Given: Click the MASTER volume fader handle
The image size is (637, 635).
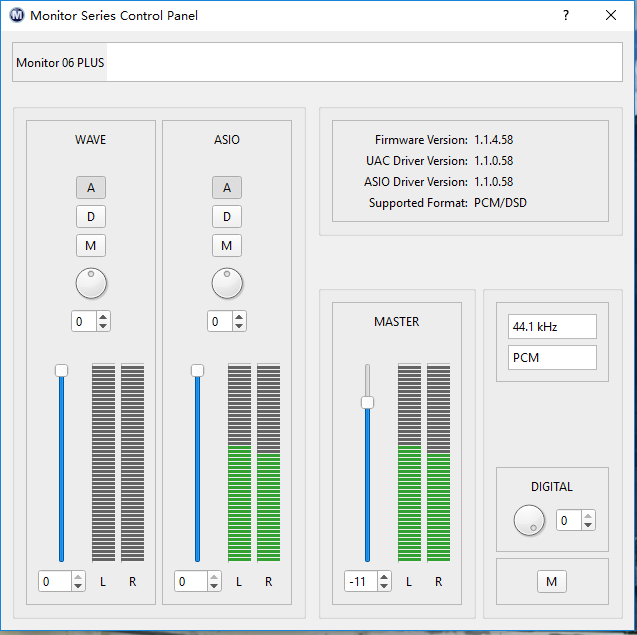Looking at the screenshot, I should coord(367,403).
